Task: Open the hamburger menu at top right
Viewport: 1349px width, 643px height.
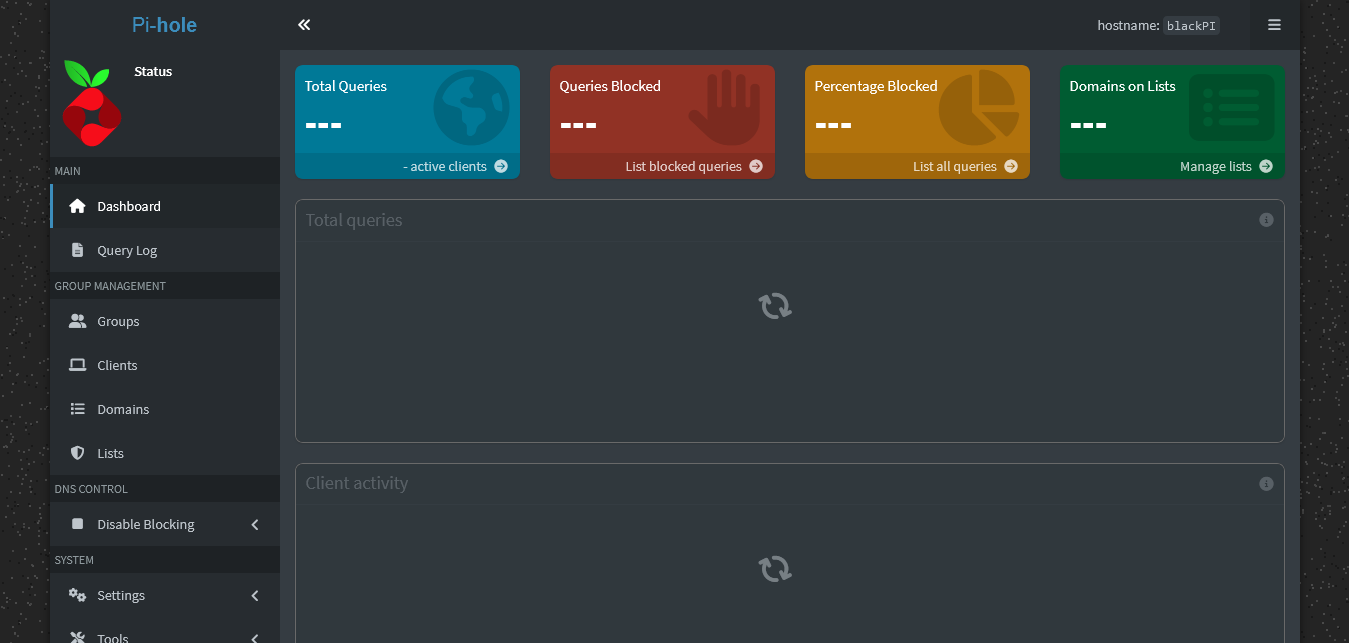Action: (1274, 25)
